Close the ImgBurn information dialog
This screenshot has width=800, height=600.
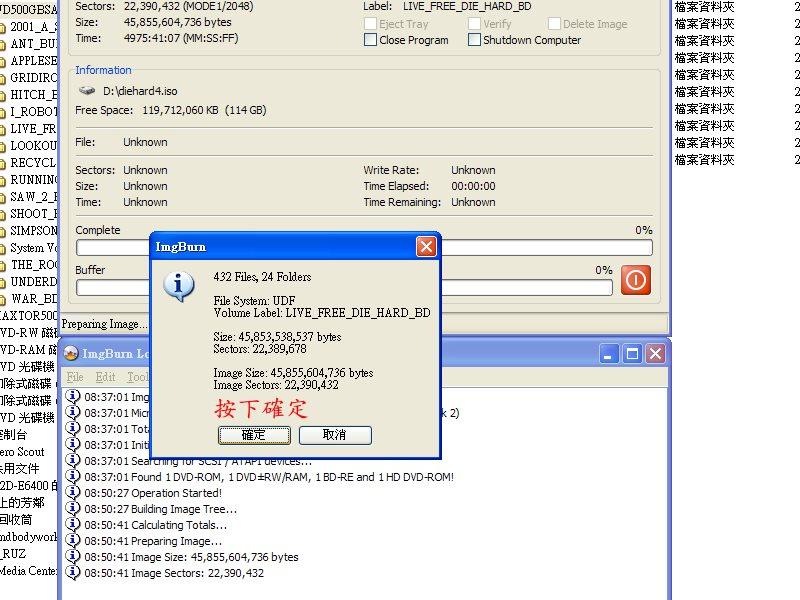coord(426,247)
